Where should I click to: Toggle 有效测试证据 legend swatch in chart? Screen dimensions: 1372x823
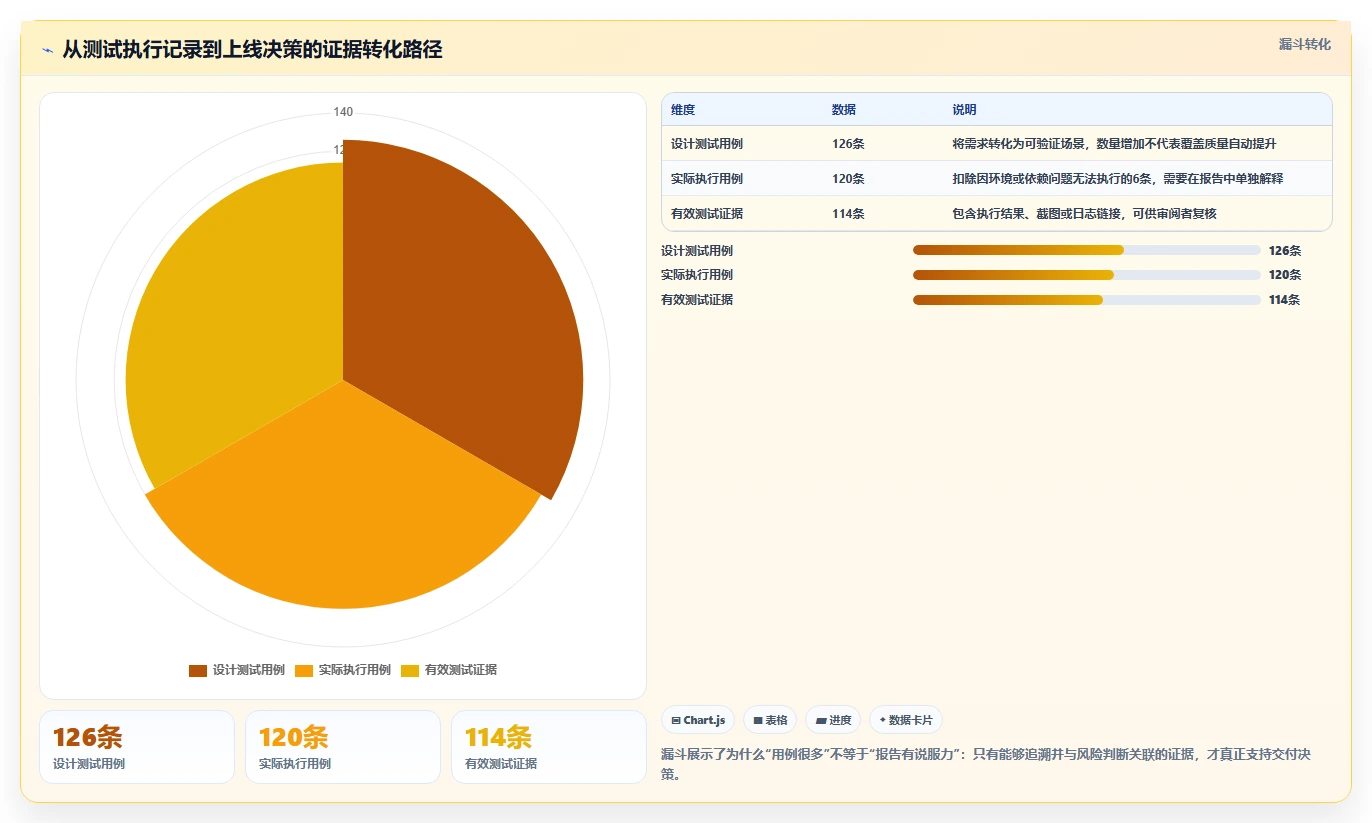click(x=410, y=670)
